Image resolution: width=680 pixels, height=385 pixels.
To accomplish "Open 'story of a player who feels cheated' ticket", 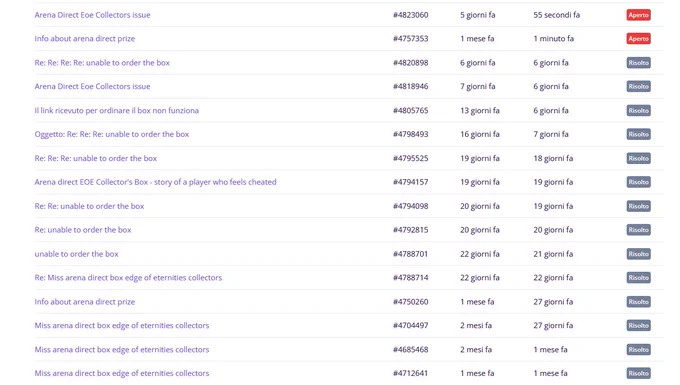I will tap(155, 182).
